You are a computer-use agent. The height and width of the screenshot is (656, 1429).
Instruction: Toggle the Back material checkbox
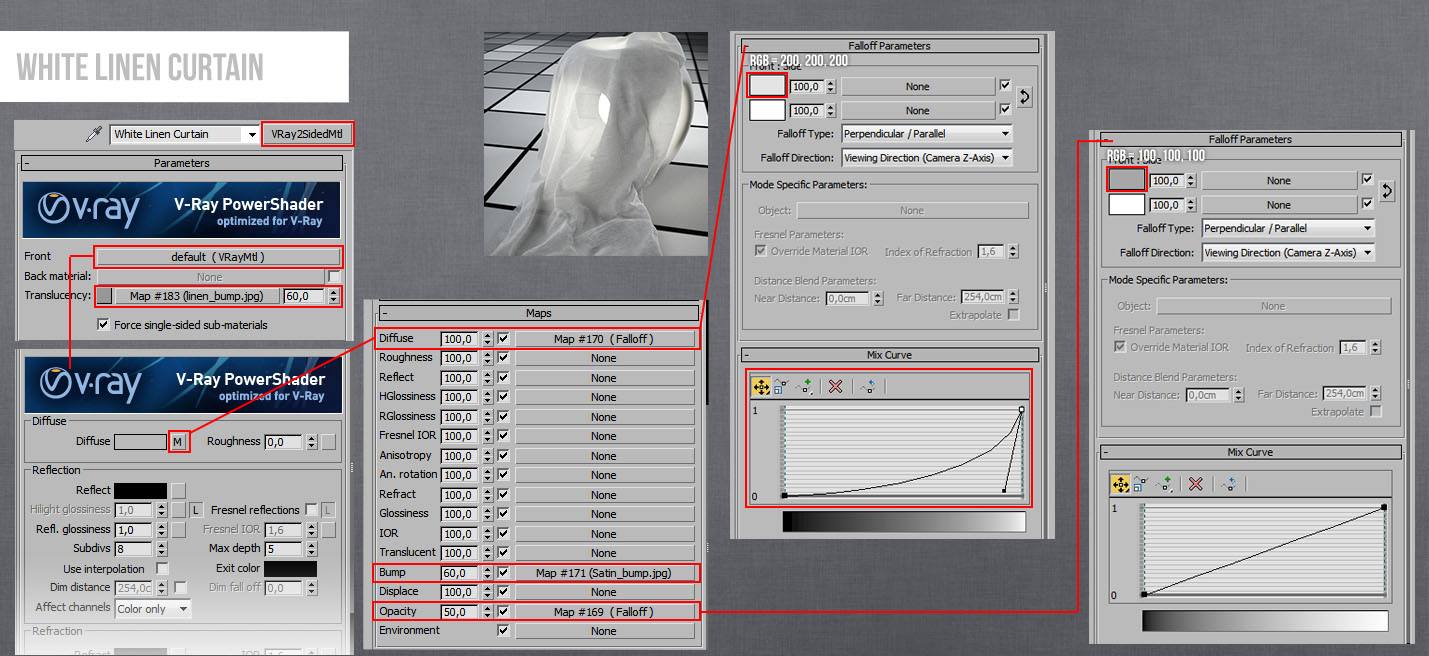335,276
